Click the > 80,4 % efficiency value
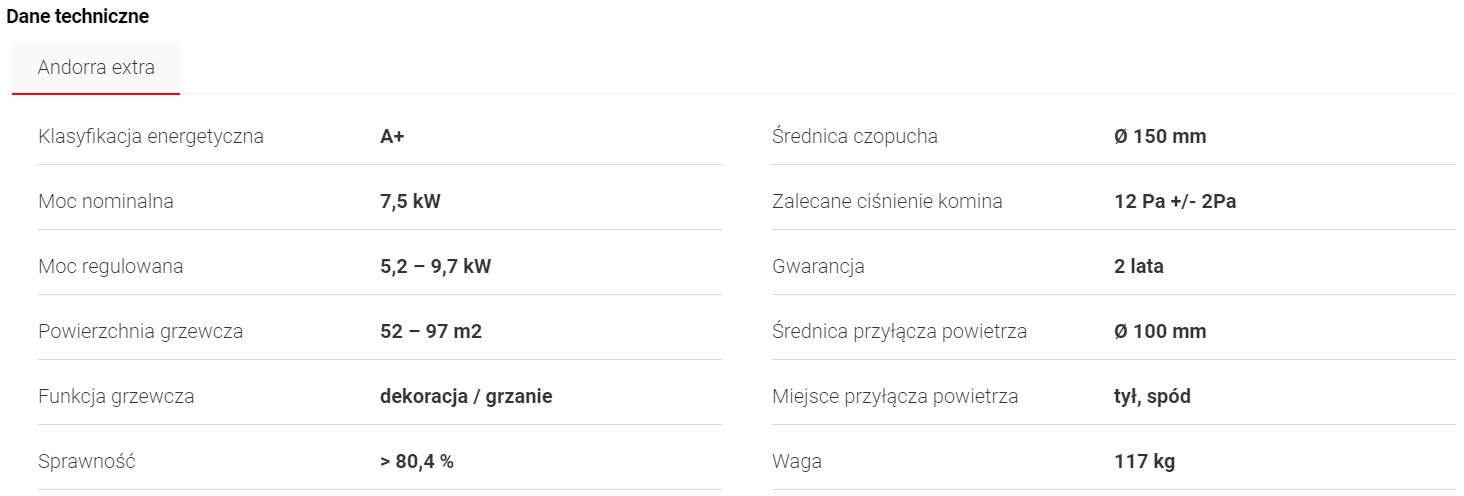The width and height of the screenshot is (1464, 496). 417,461
